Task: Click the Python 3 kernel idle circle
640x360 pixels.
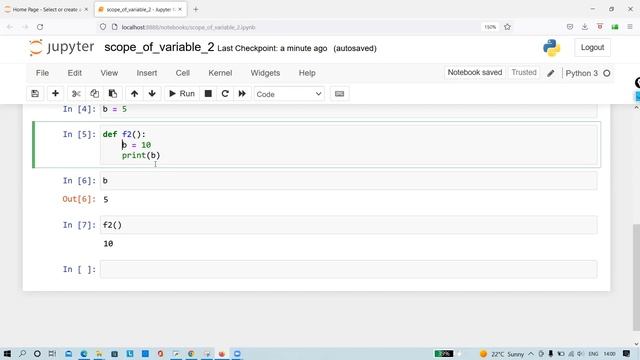Action: 607,73
